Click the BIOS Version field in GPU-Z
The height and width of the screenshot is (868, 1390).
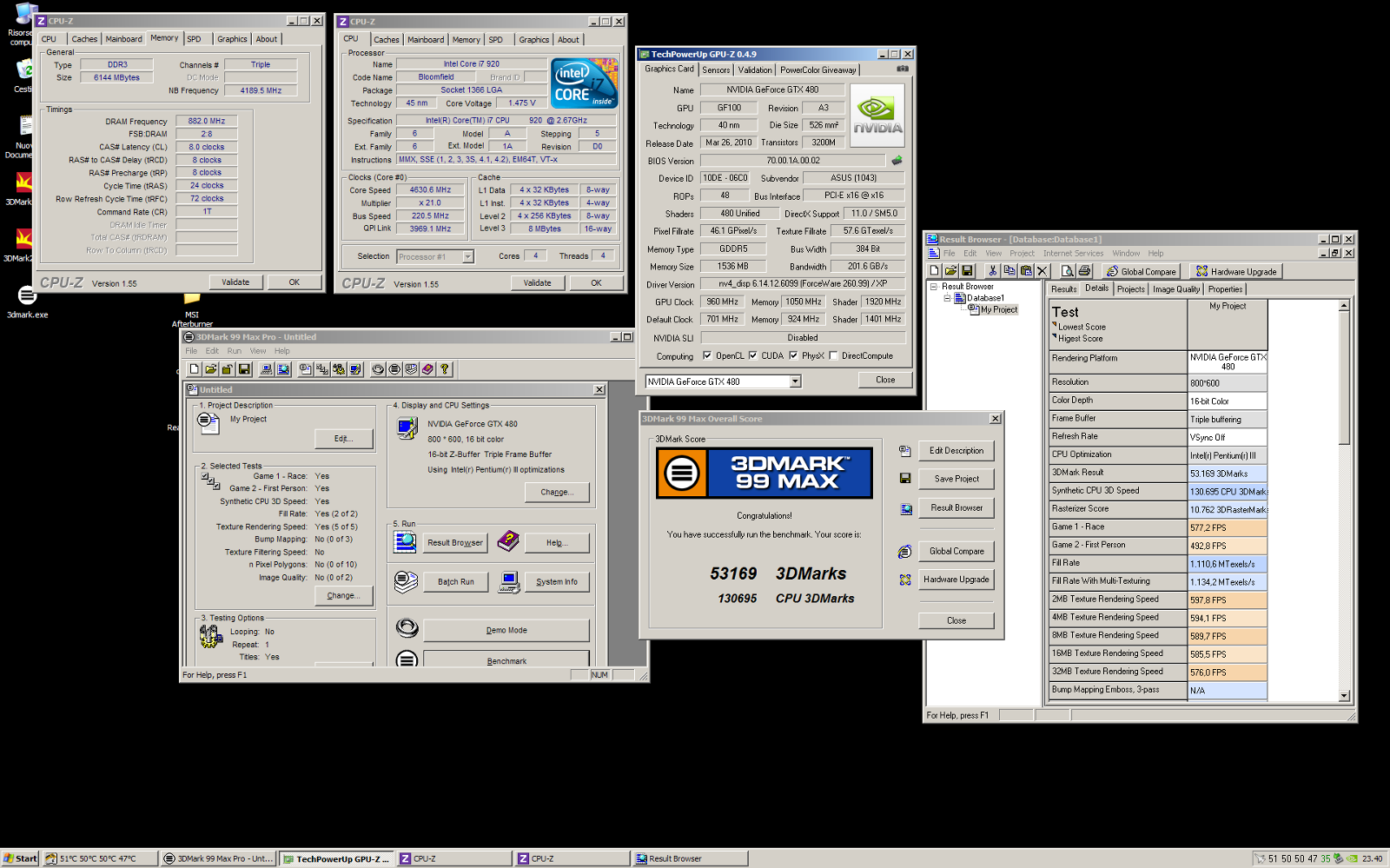793,160
